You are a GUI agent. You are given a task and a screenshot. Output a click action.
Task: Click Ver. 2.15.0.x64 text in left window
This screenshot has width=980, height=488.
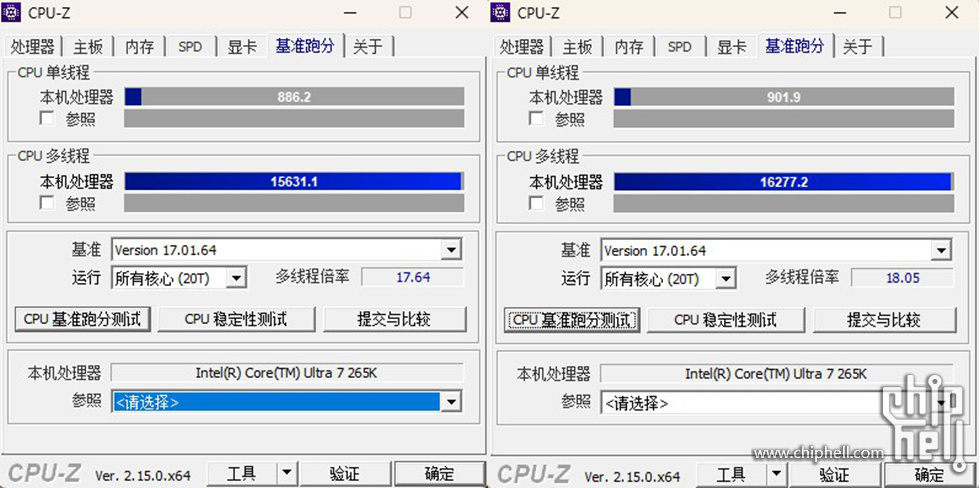click(x=142, y=476)
